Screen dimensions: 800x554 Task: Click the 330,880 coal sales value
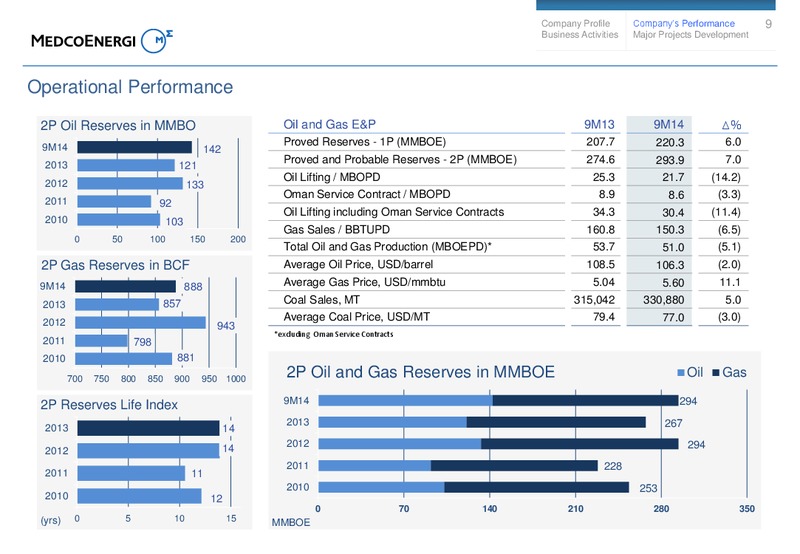(x=663, y=300)
